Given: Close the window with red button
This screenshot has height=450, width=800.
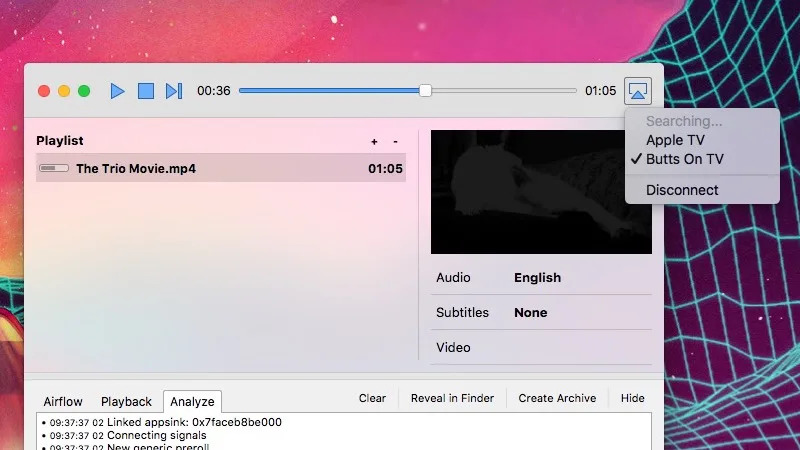Looking at the screenshot, I should pos(44,91).
